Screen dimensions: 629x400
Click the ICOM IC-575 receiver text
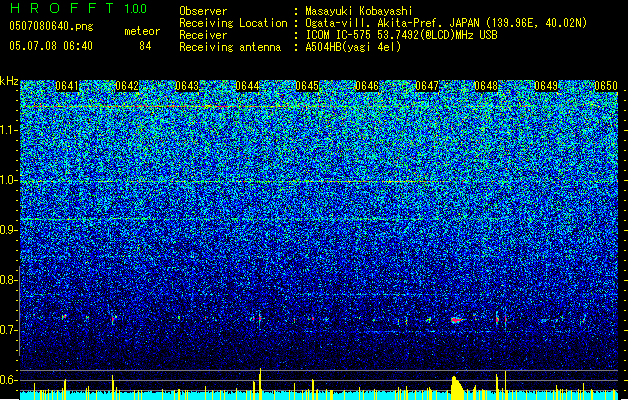[401, 35]
